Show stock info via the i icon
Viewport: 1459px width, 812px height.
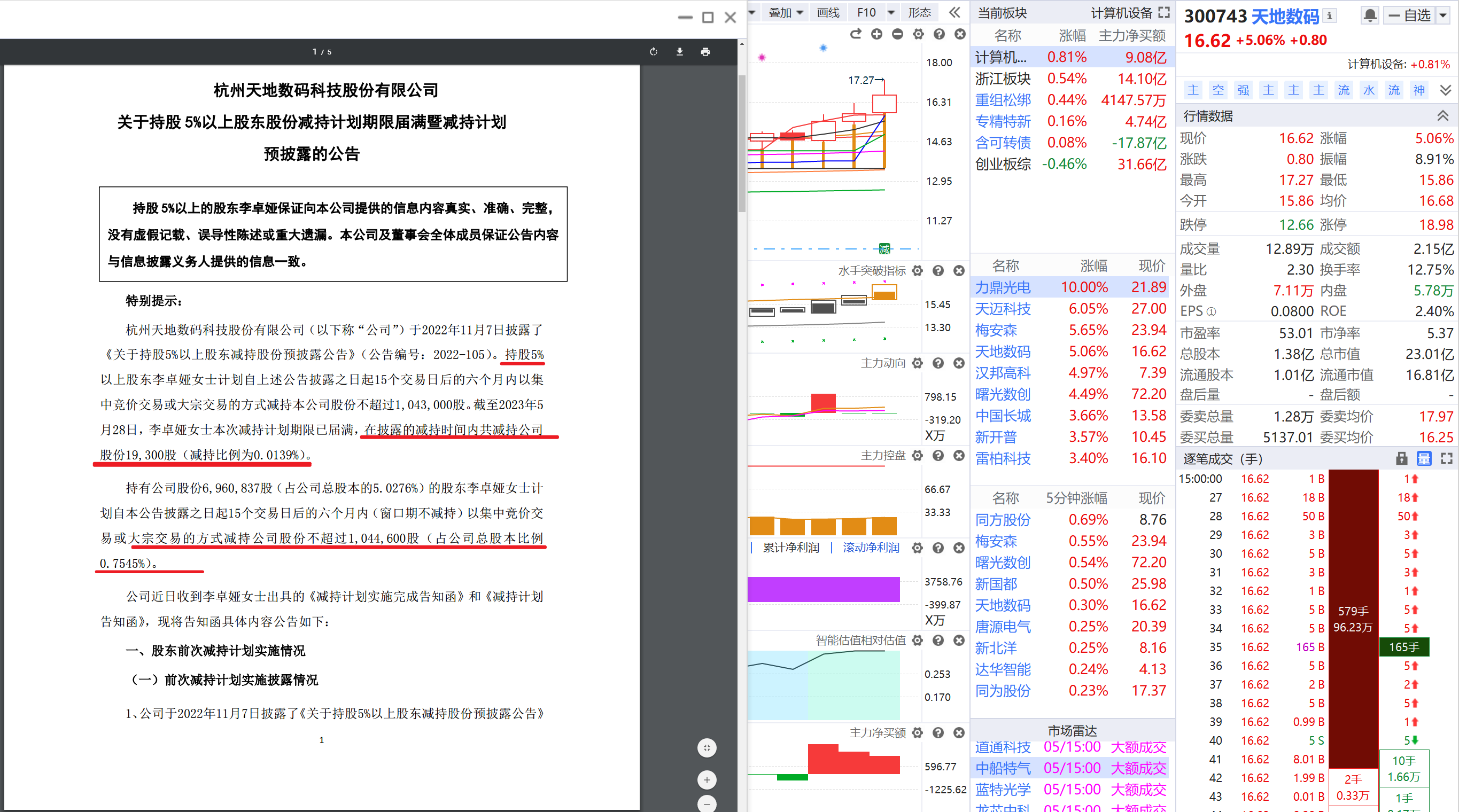click(1329, 16)
